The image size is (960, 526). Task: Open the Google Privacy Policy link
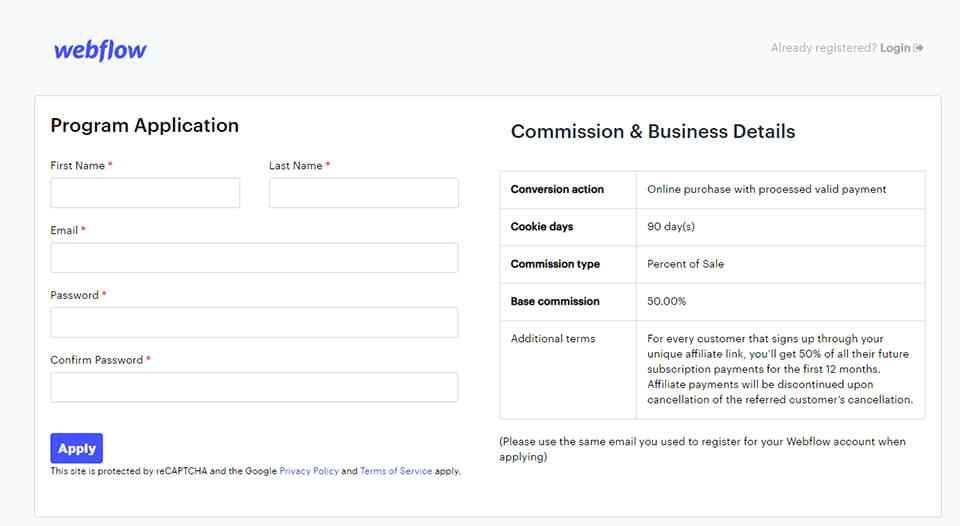coord(309,471)
